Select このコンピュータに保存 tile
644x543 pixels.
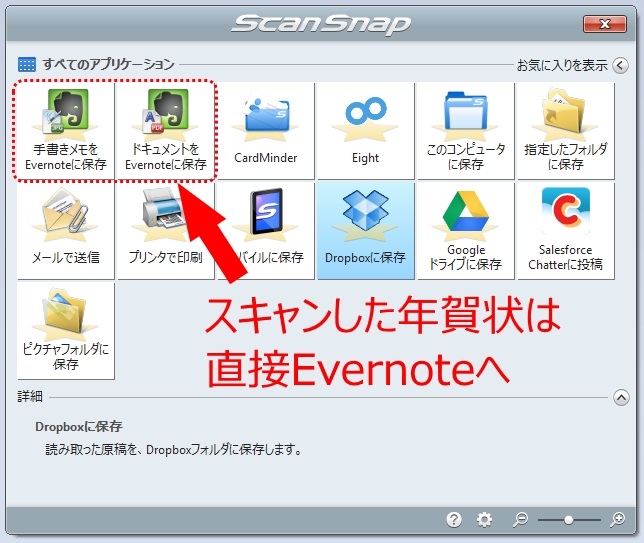coord(466,131)
